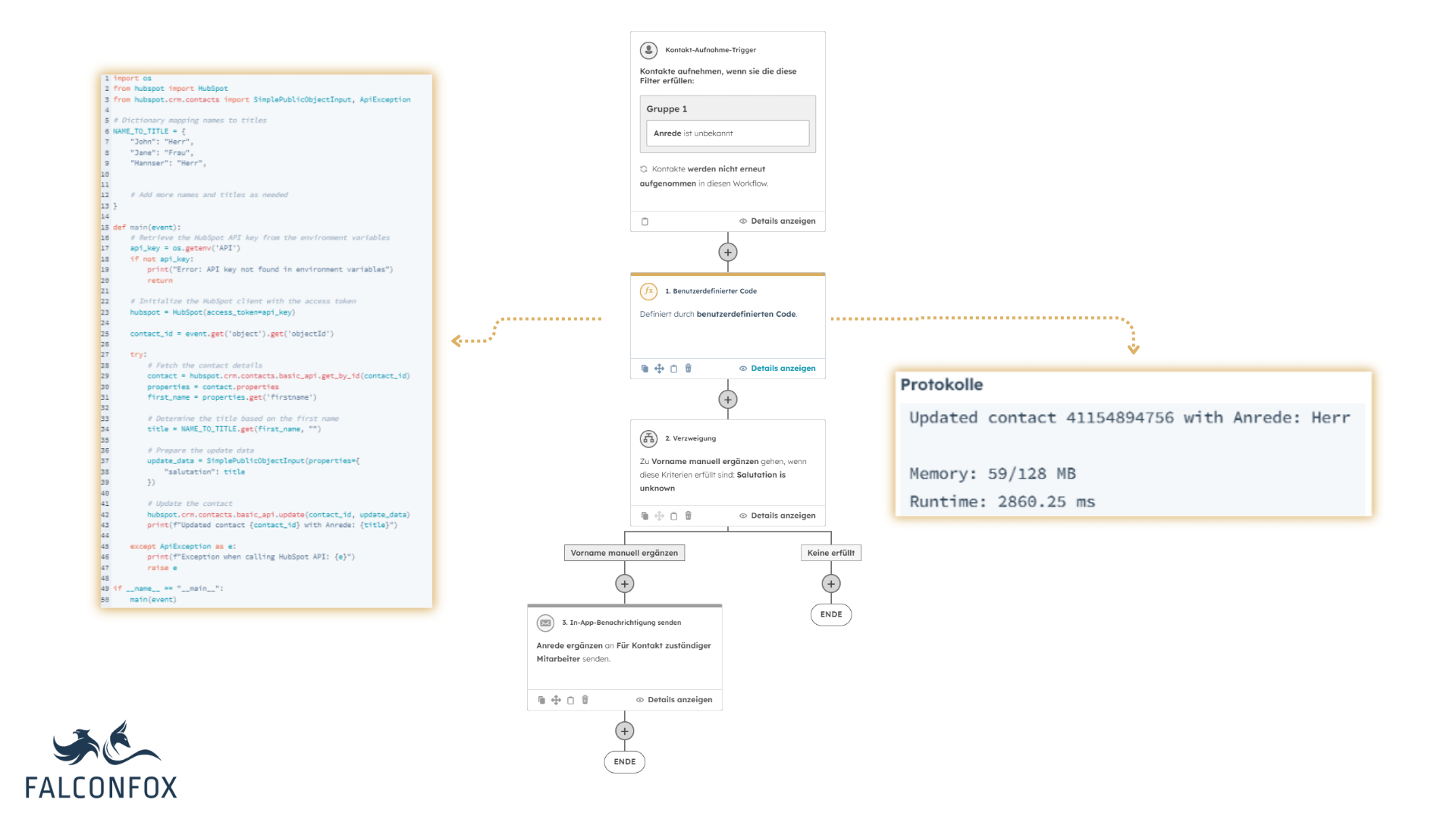The image size is (1456, 819).
Task: Click code line 'raise e'
Action: (x=162, y=568)
